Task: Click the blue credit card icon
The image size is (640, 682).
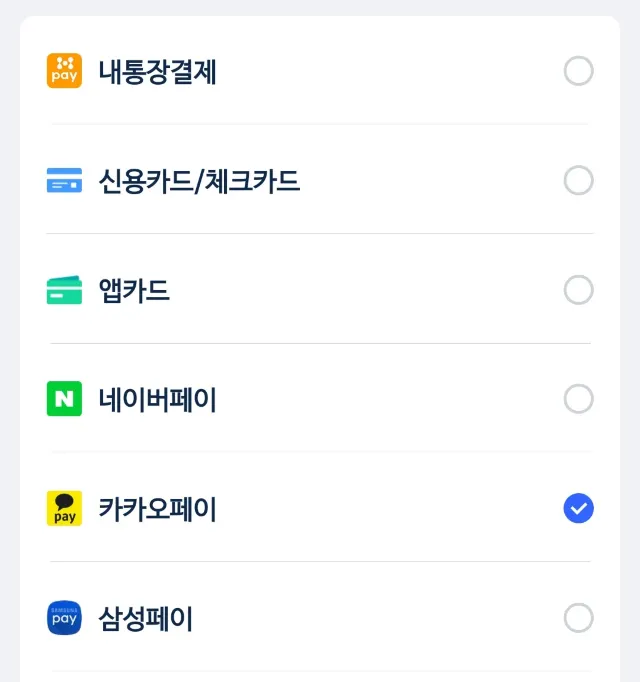Action: tap(64, 181)
